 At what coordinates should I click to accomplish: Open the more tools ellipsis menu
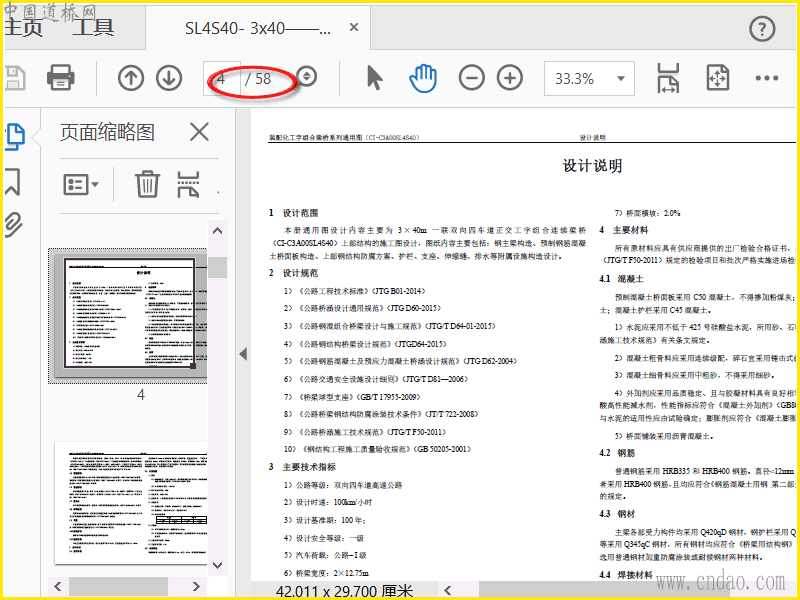767,78
